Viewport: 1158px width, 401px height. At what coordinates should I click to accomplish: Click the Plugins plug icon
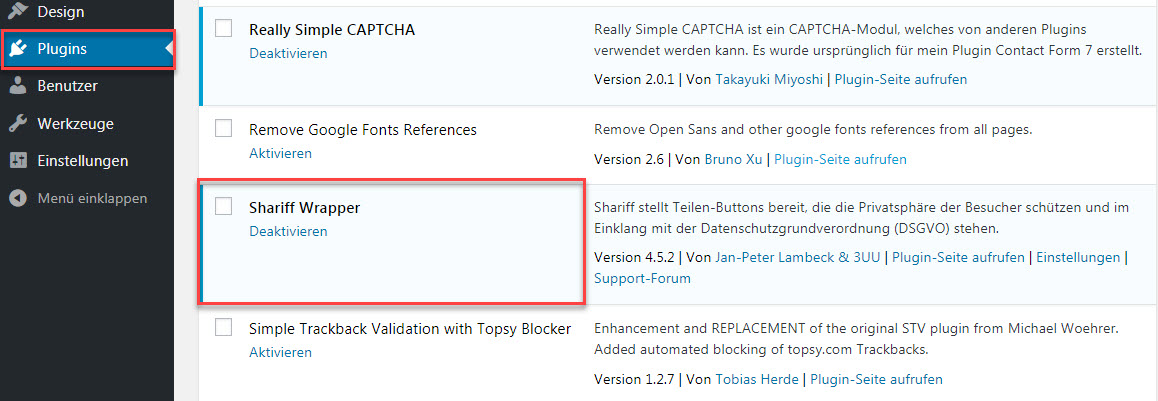(18, 49)
